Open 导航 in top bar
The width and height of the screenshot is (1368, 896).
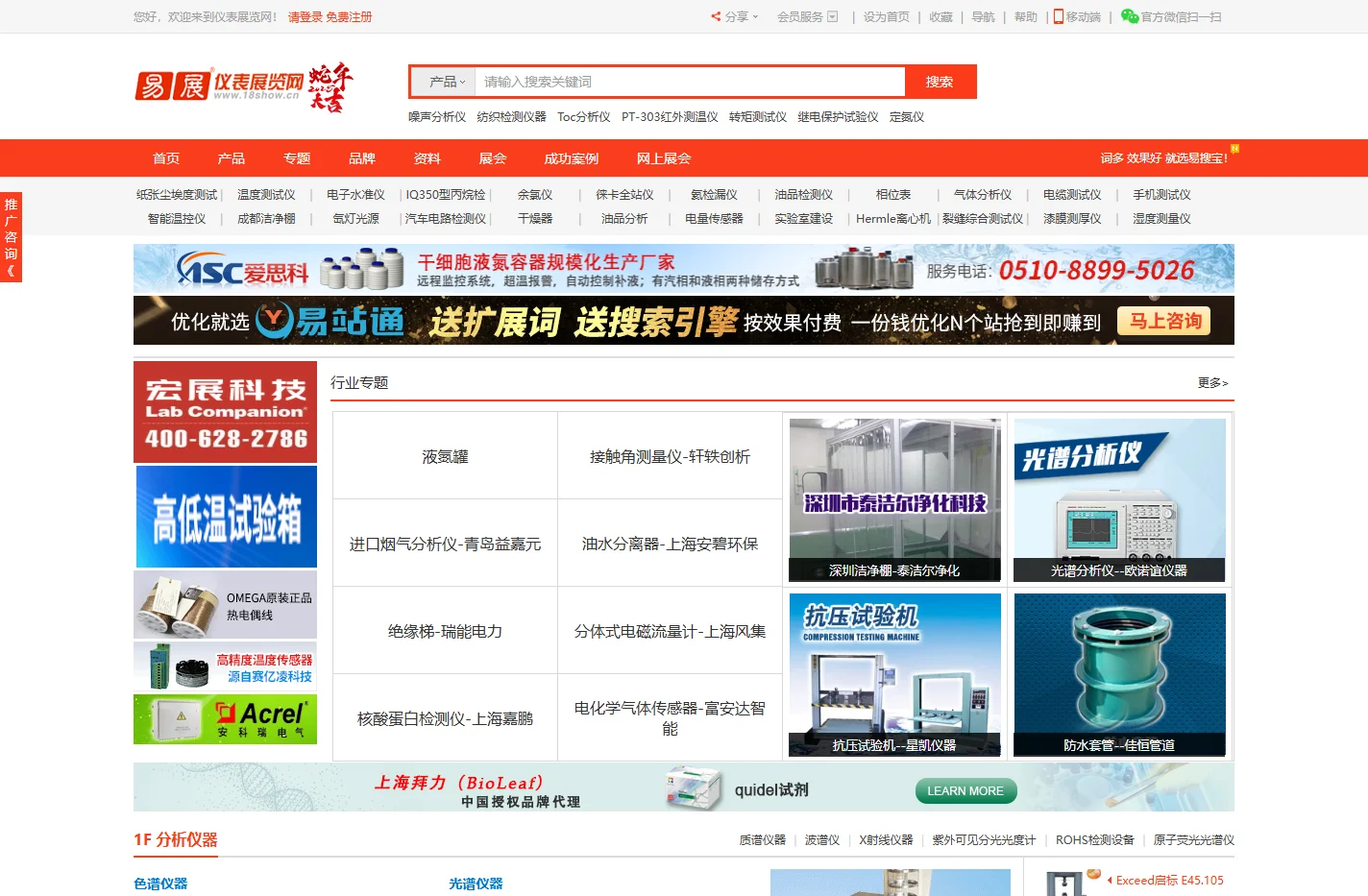983,16
